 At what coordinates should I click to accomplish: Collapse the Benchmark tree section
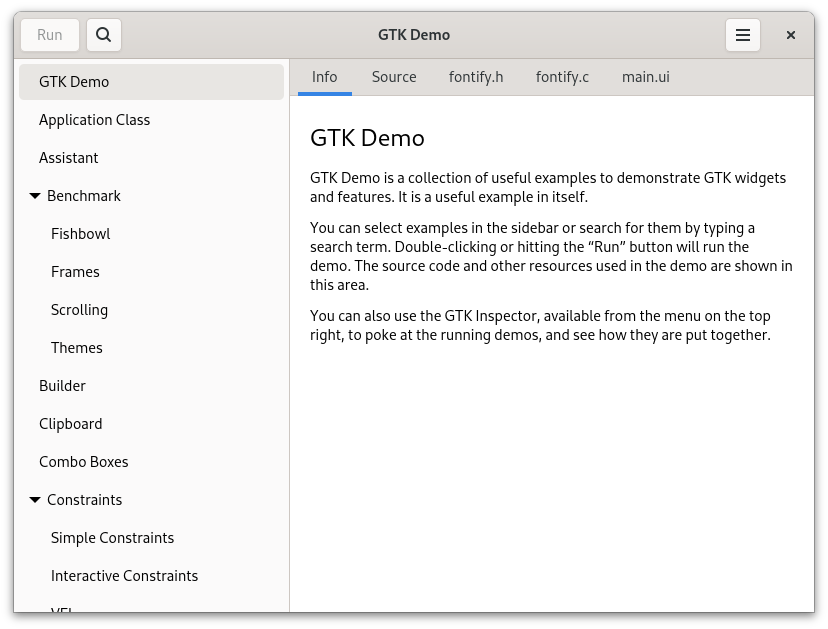35,196
